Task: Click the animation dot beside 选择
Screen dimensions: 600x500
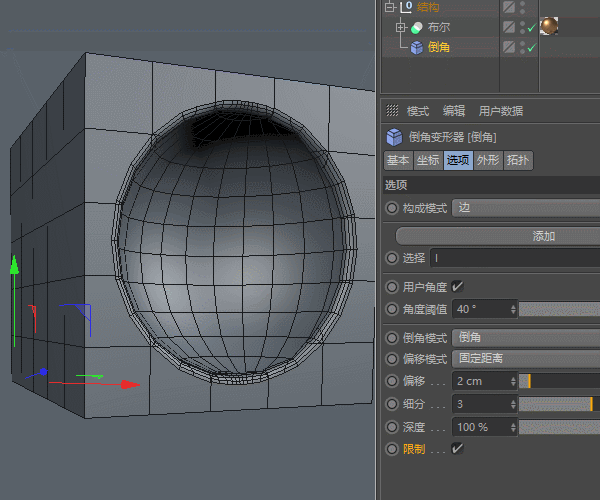Action: (392, 258)
